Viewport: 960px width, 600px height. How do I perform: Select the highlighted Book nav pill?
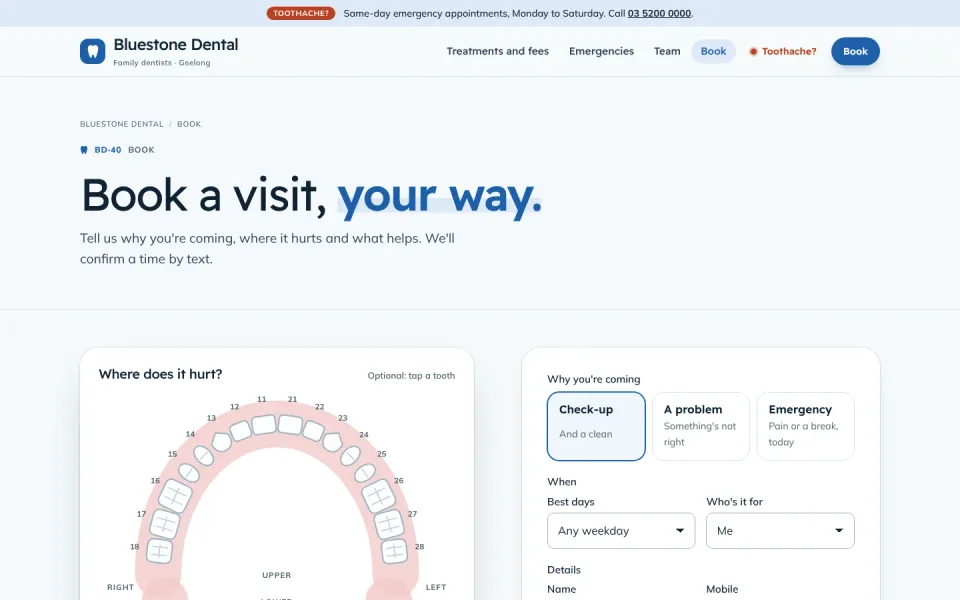[713, 51]
